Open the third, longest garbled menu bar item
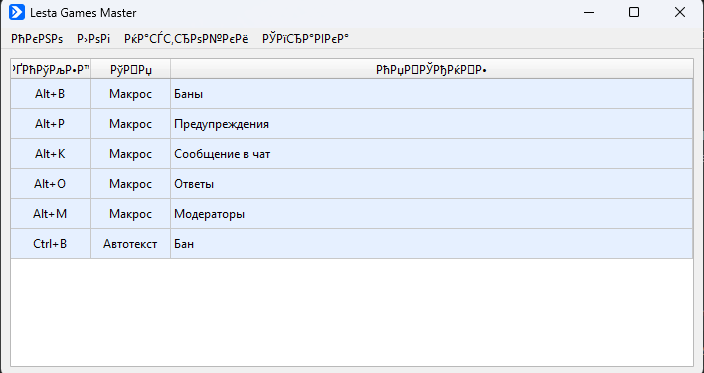The width and height of the screenshot is (704, 373). pos(186,39)
